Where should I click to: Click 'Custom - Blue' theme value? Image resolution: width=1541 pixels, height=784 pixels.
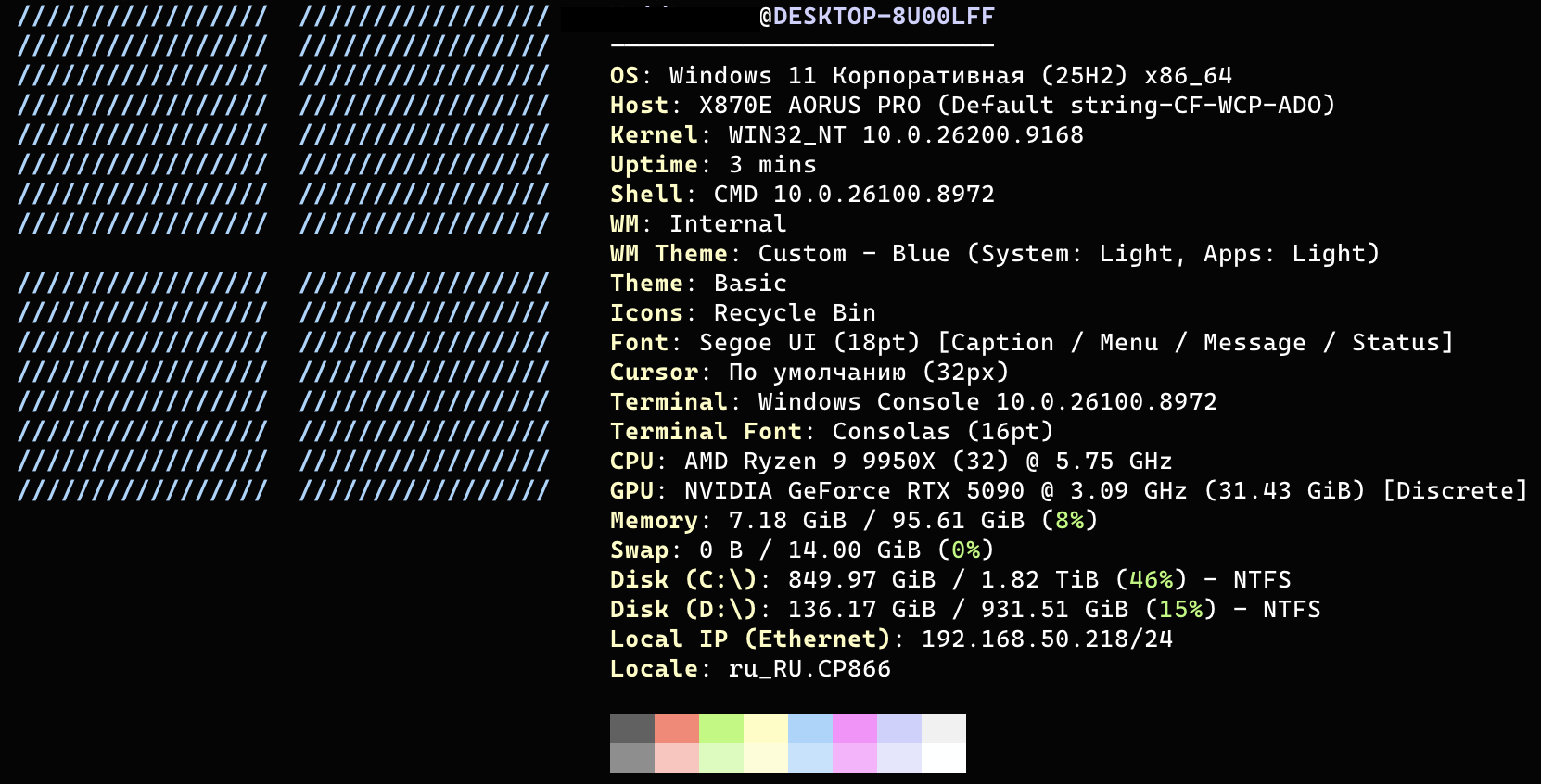854,254
